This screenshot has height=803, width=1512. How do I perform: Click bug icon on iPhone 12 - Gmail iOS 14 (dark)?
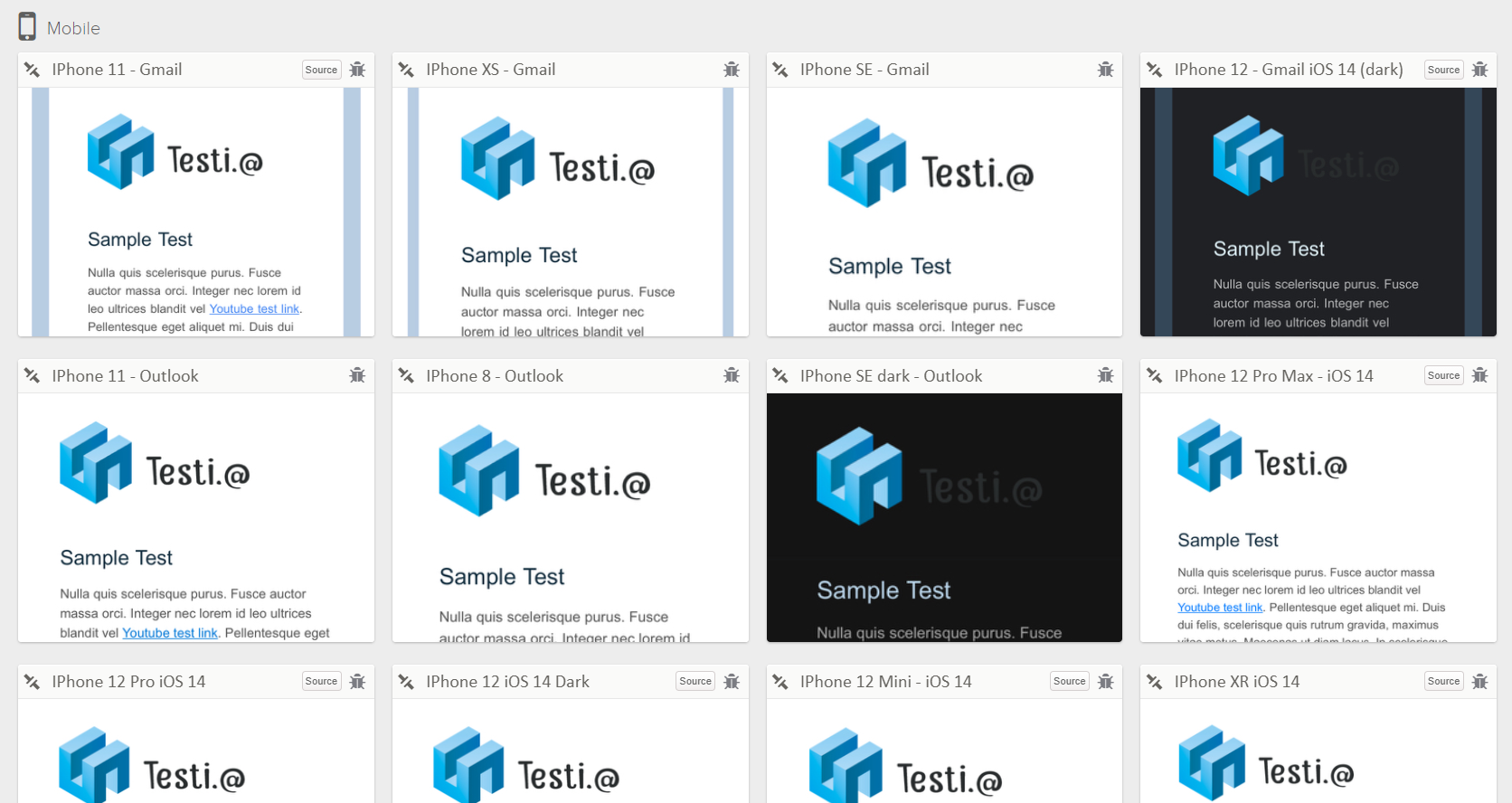pos(1480,70)
